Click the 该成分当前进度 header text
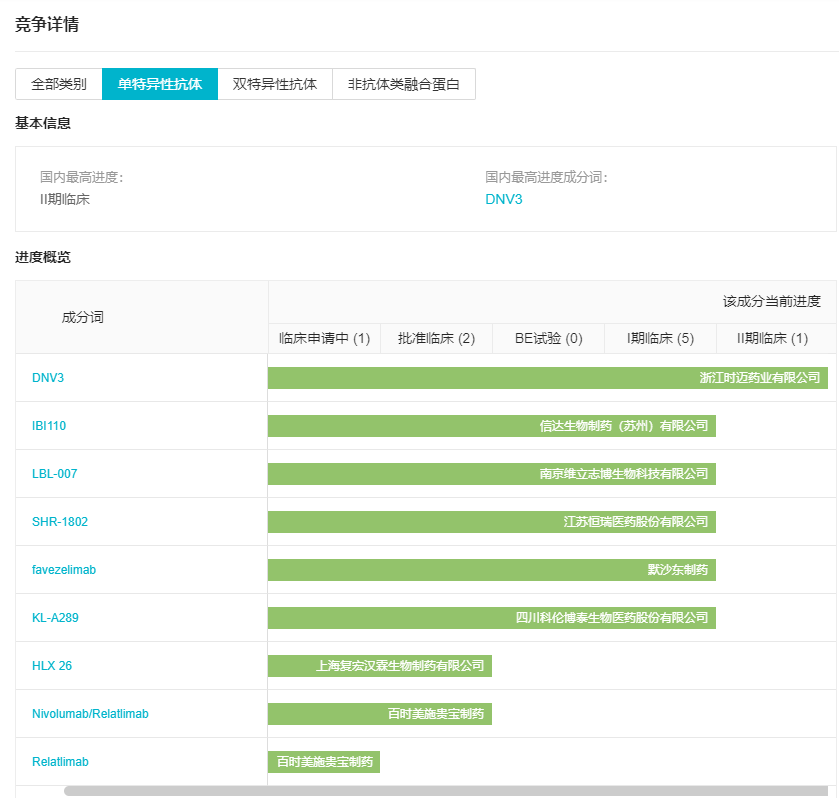Screen dimensions: 839x808 click(772, 301)
